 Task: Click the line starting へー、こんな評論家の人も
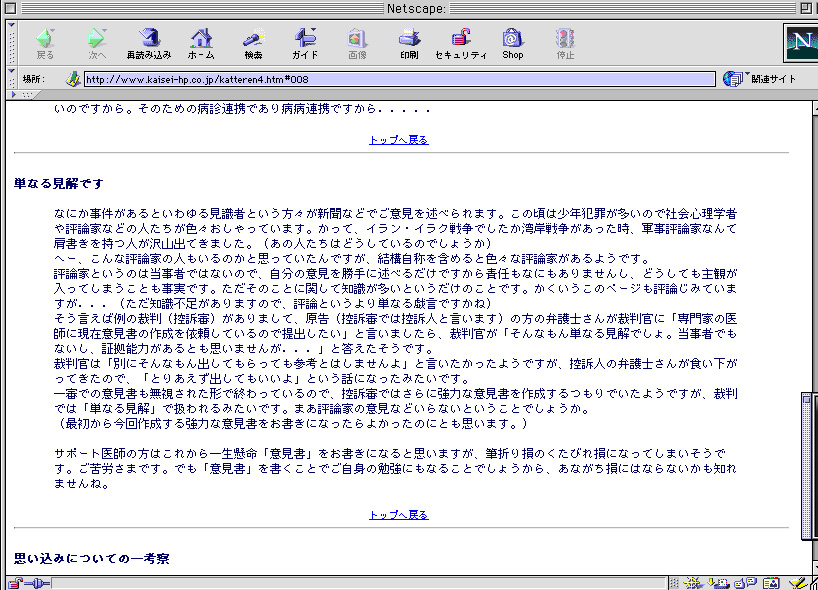coord(353,259)
